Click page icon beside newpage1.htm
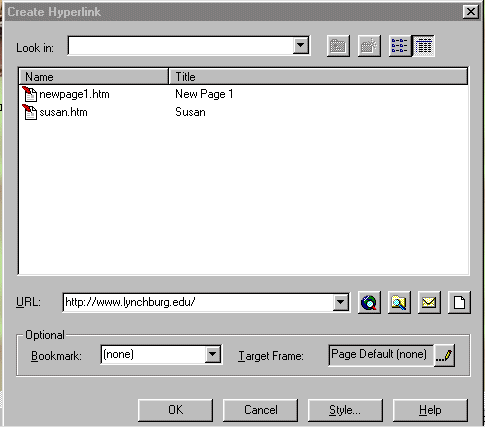Screen dimensions: 485x428 click(30, 94)
